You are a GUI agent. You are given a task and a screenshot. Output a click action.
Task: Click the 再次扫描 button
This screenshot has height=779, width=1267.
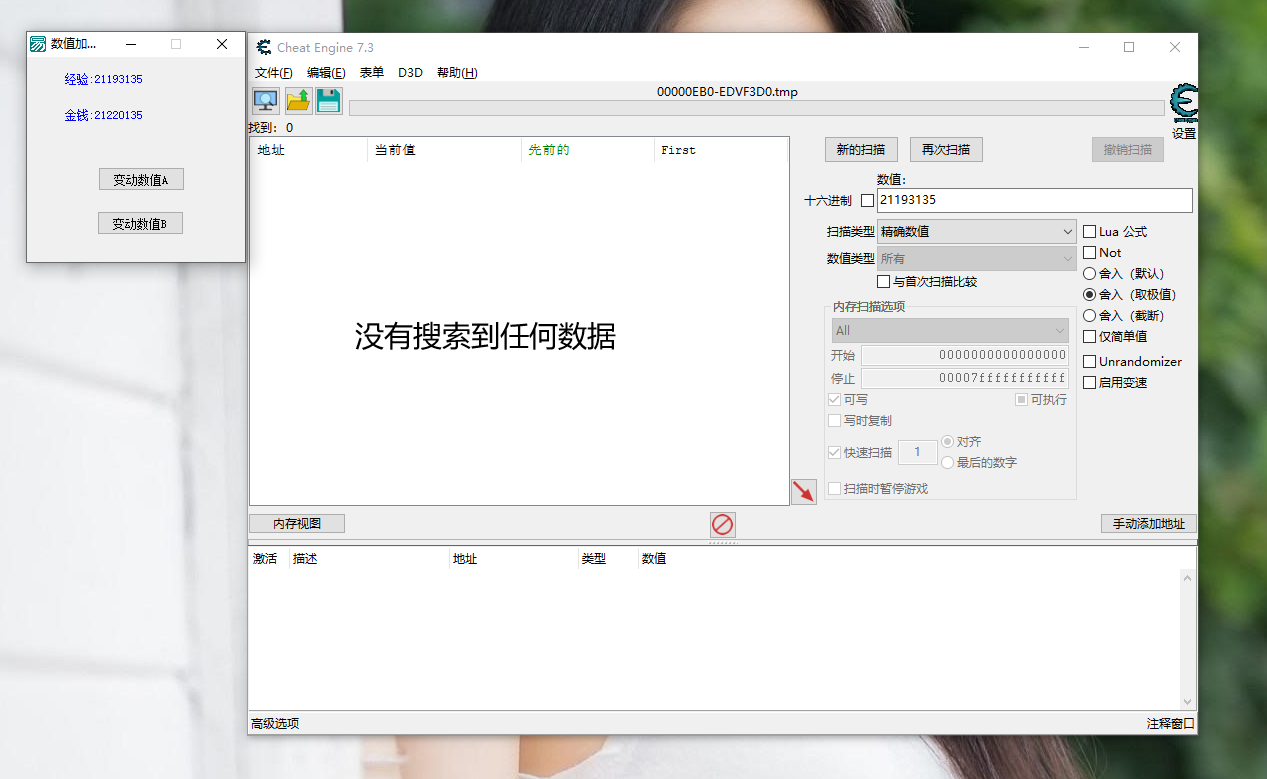click(946, 150)
